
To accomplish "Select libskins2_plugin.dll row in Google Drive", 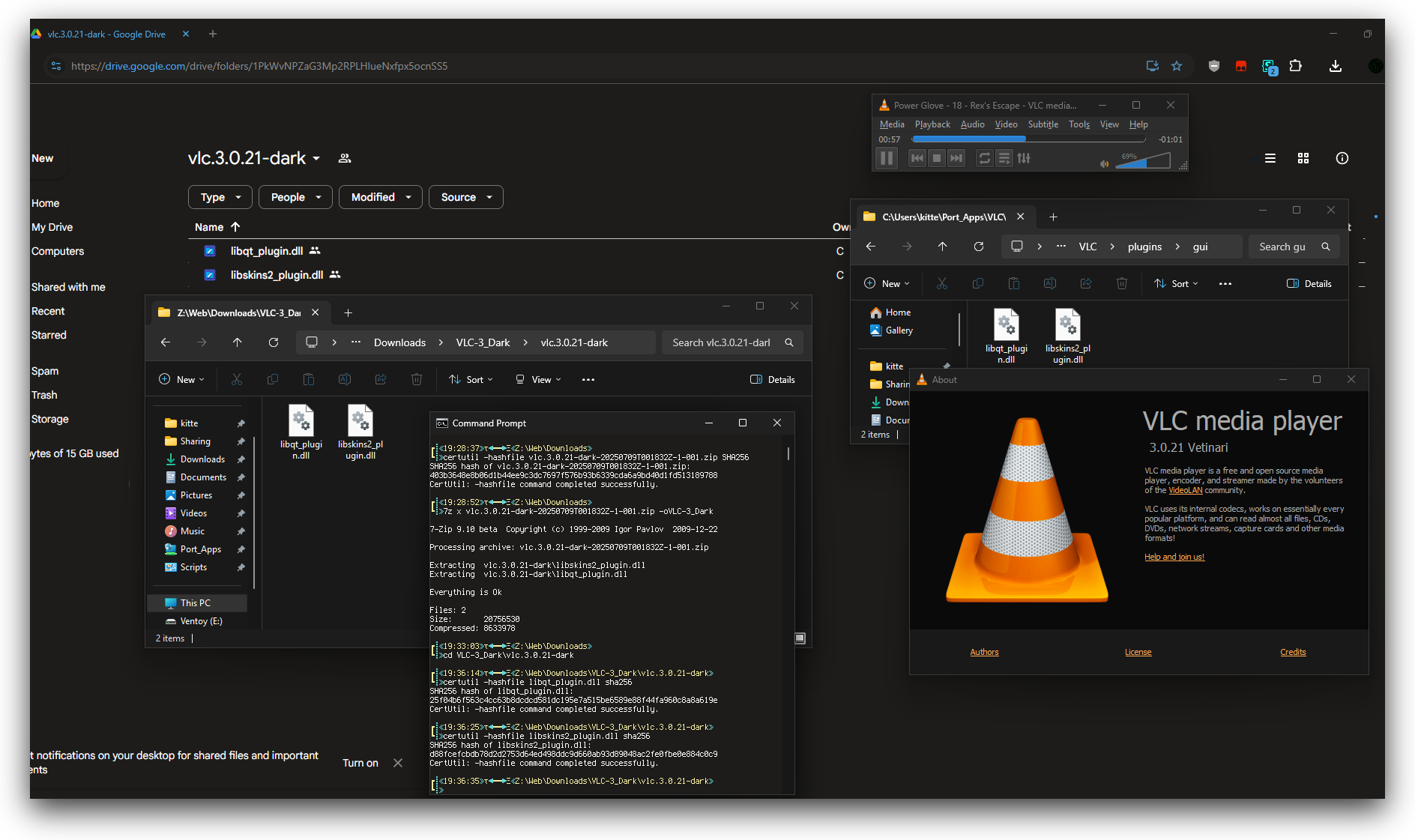I will click(517, 275).
